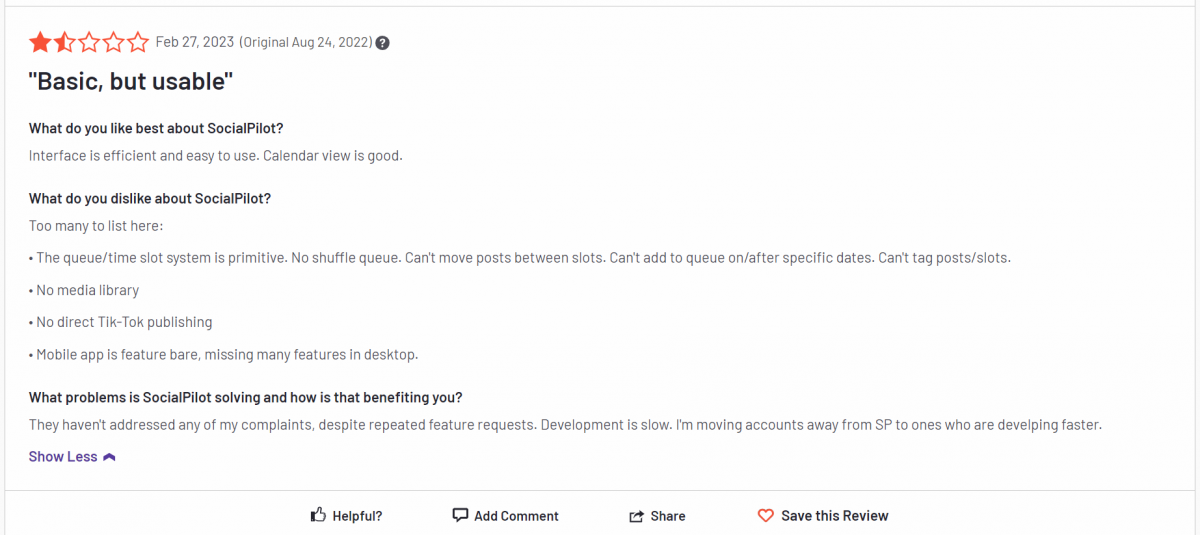Click the speech bubble comment icon

tap(460, 515)
